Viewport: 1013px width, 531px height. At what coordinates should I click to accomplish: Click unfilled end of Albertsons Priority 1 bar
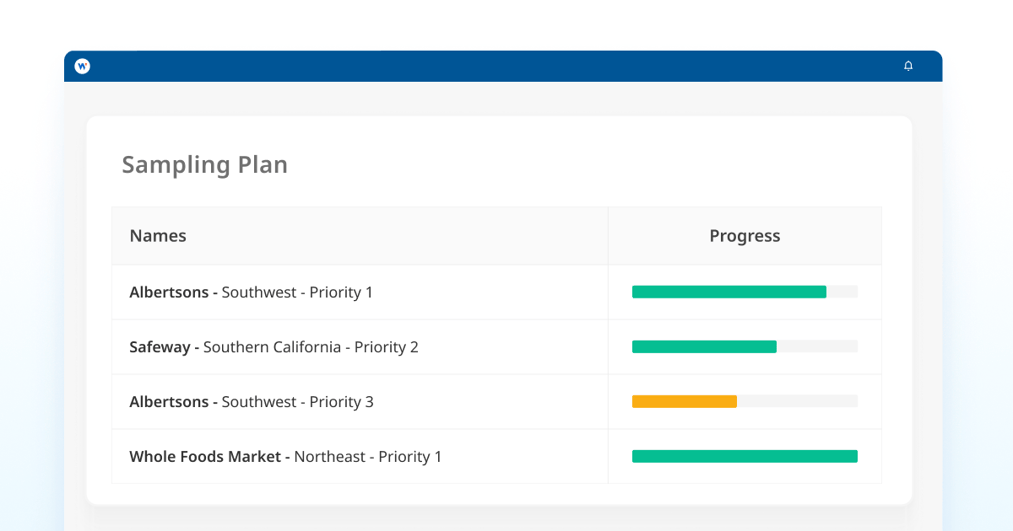(842, 292)
